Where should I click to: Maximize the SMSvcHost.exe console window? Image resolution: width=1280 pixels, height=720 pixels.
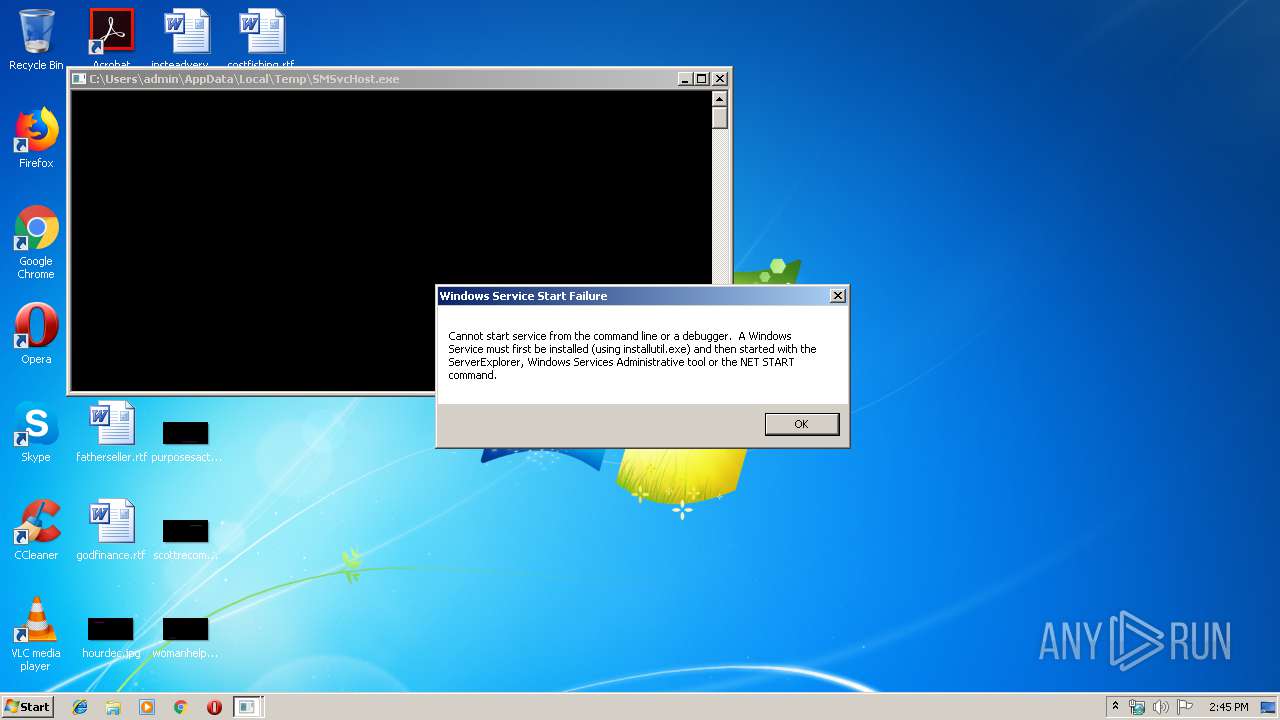(702, 79)
